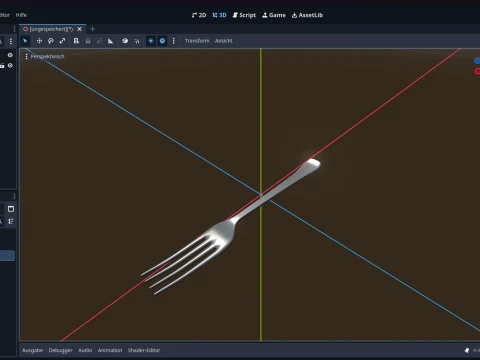Open the Ausgabe bottom panel
This screenshot has height=360, width=480.
32,350
